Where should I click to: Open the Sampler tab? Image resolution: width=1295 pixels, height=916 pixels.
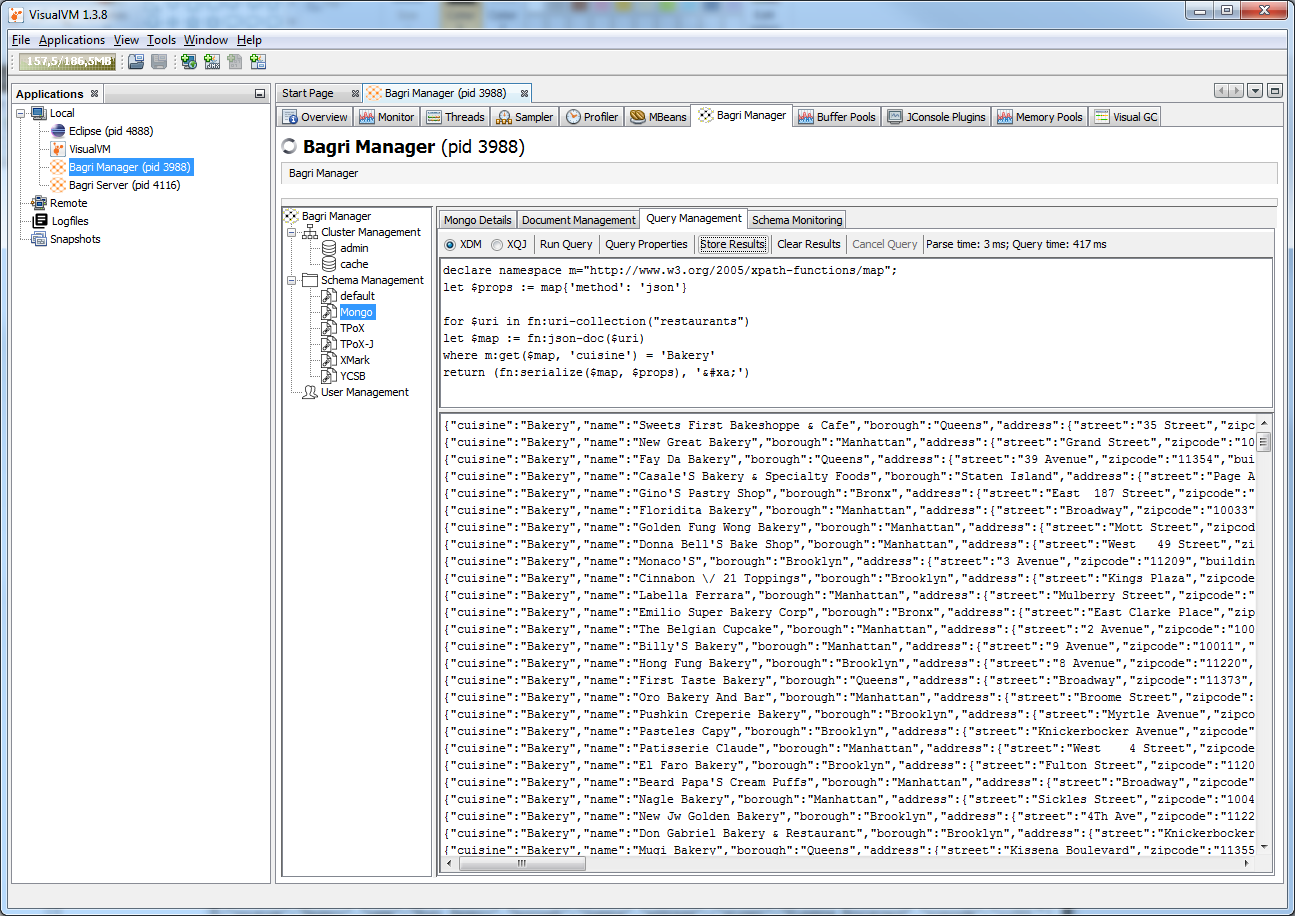click(x=525, y=117)
